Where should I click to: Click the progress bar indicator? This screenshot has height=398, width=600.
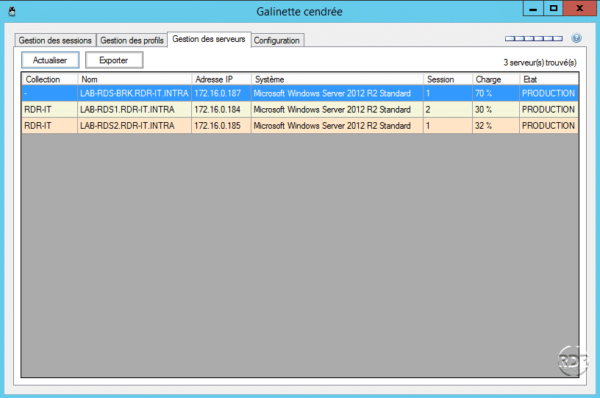[x=534, y=38]
